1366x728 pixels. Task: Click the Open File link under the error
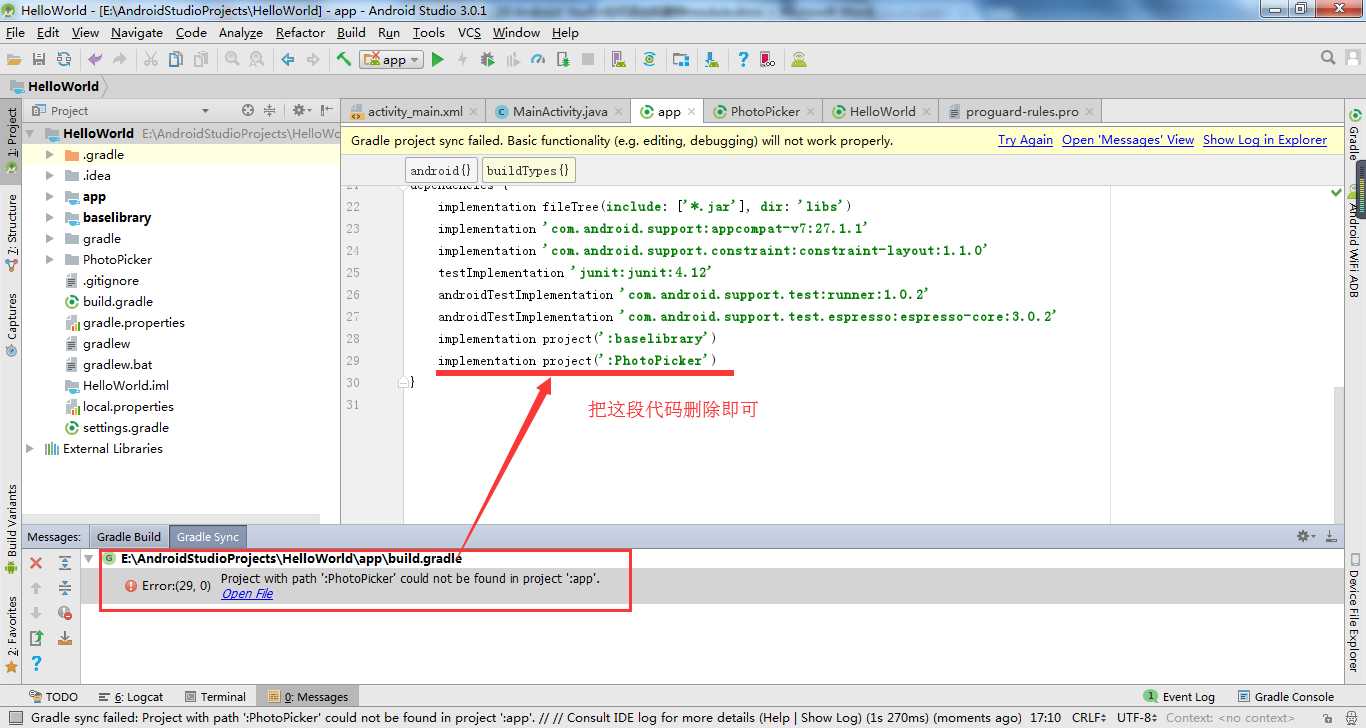click(247, 594)
